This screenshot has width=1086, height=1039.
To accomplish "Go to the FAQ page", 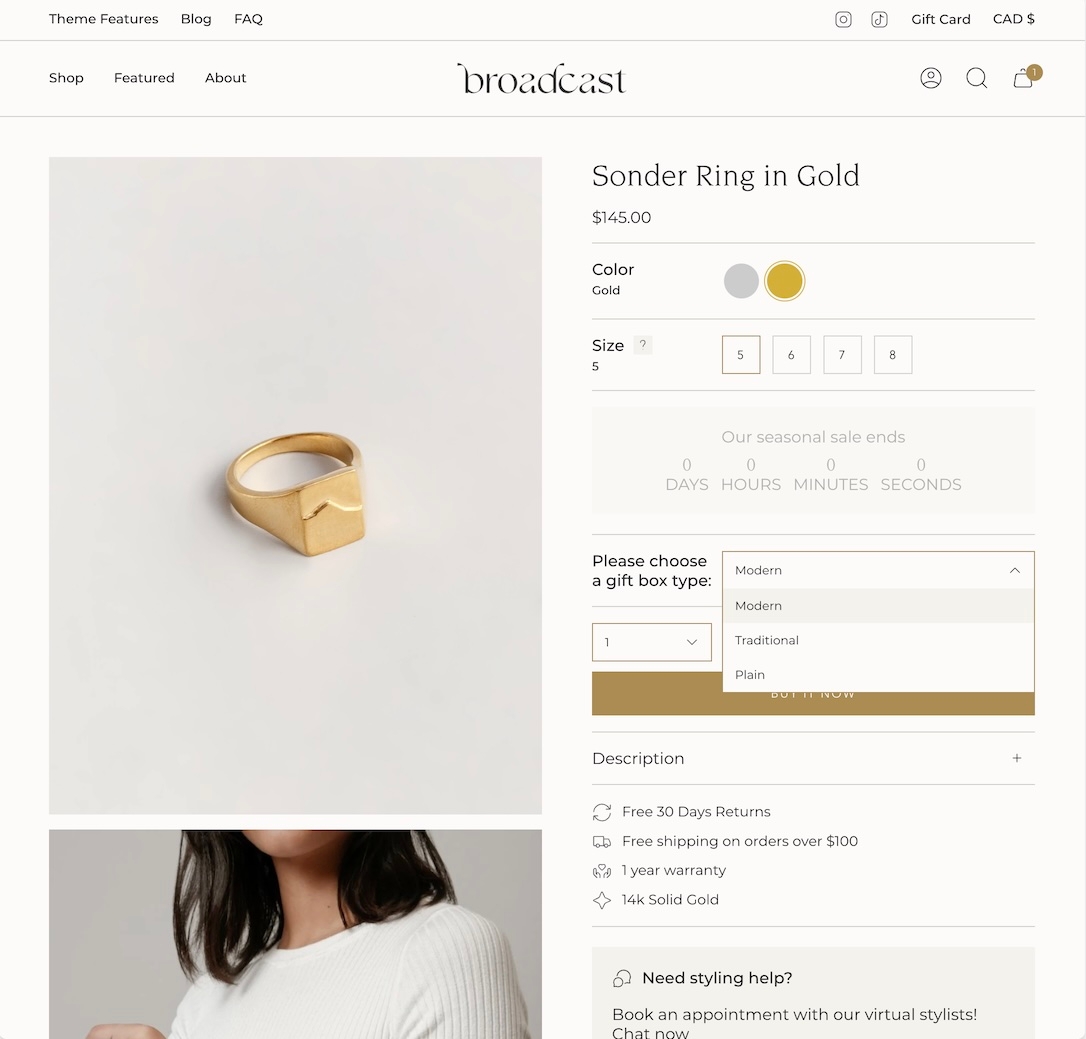I will [x=248, y=19].
